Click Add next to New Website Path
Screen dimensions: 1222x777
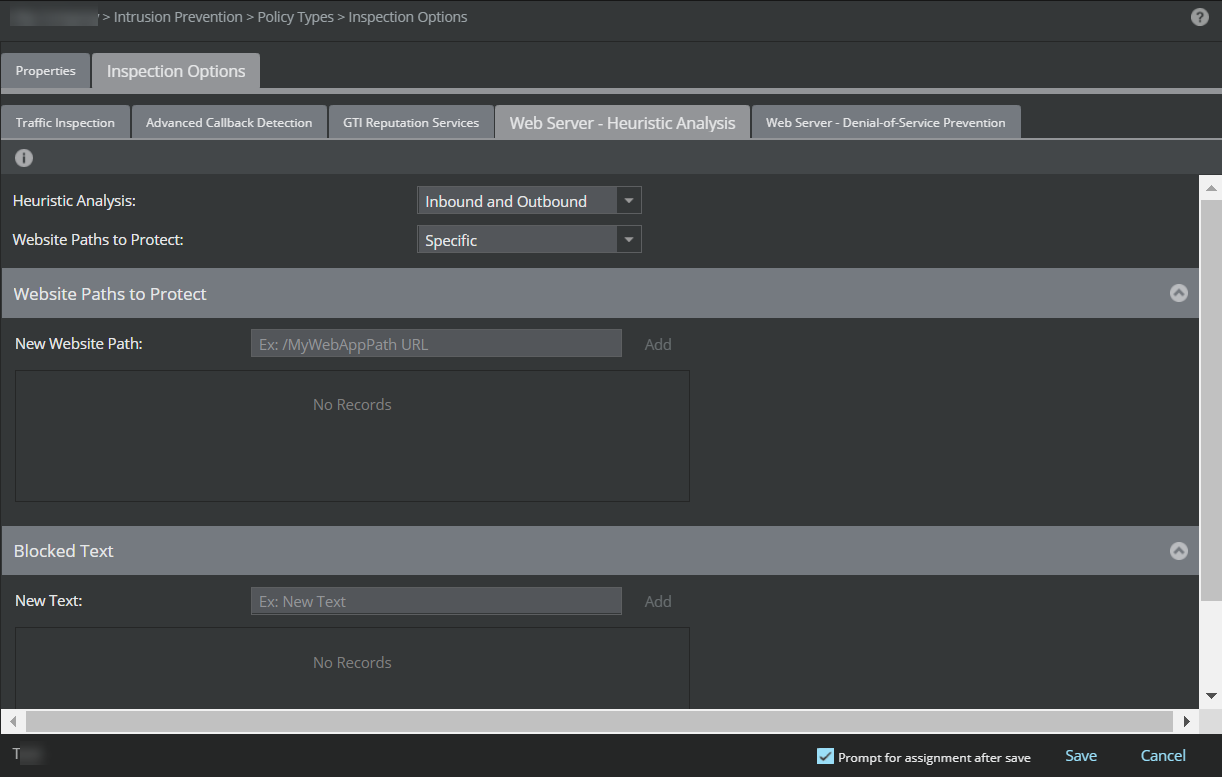(658, 344)
